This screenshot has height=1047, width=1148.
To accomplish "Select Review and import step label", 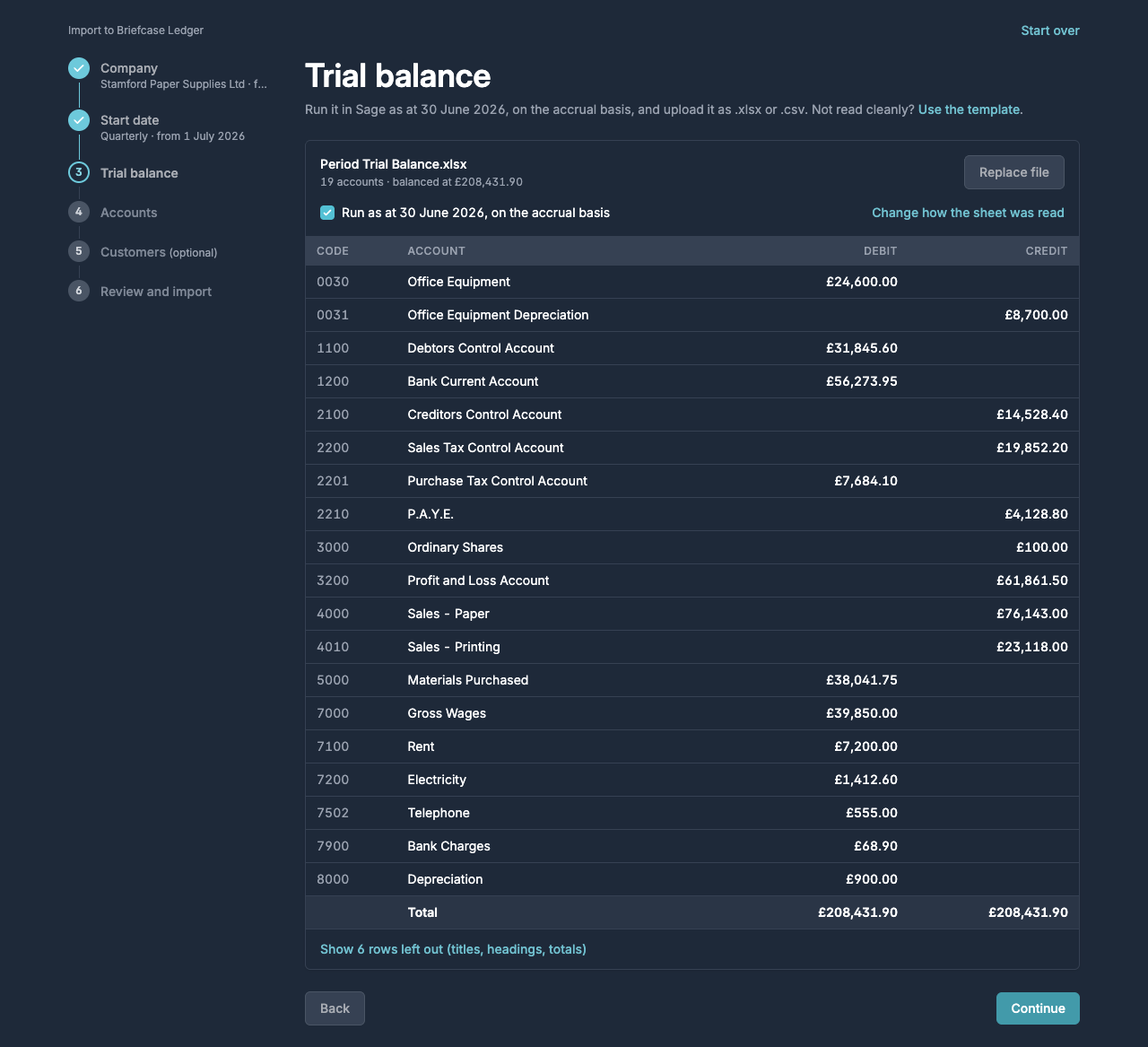I will point(156,292).
